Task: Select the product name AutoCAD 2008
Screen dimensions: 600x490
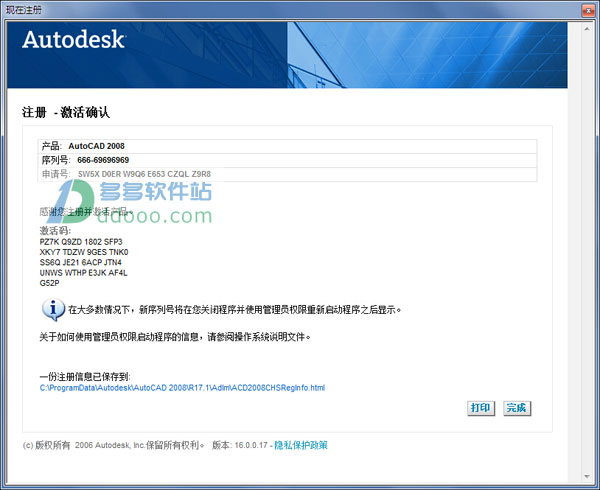Action: (96, 146)
